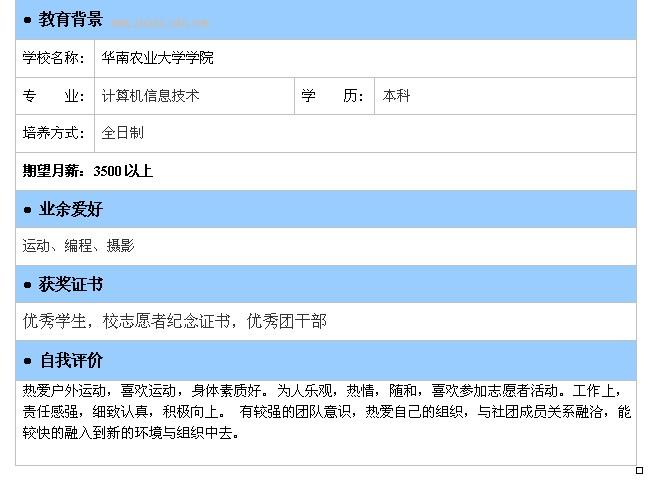Click the 期望月薪 3500以上 row

tap(88, 171)
